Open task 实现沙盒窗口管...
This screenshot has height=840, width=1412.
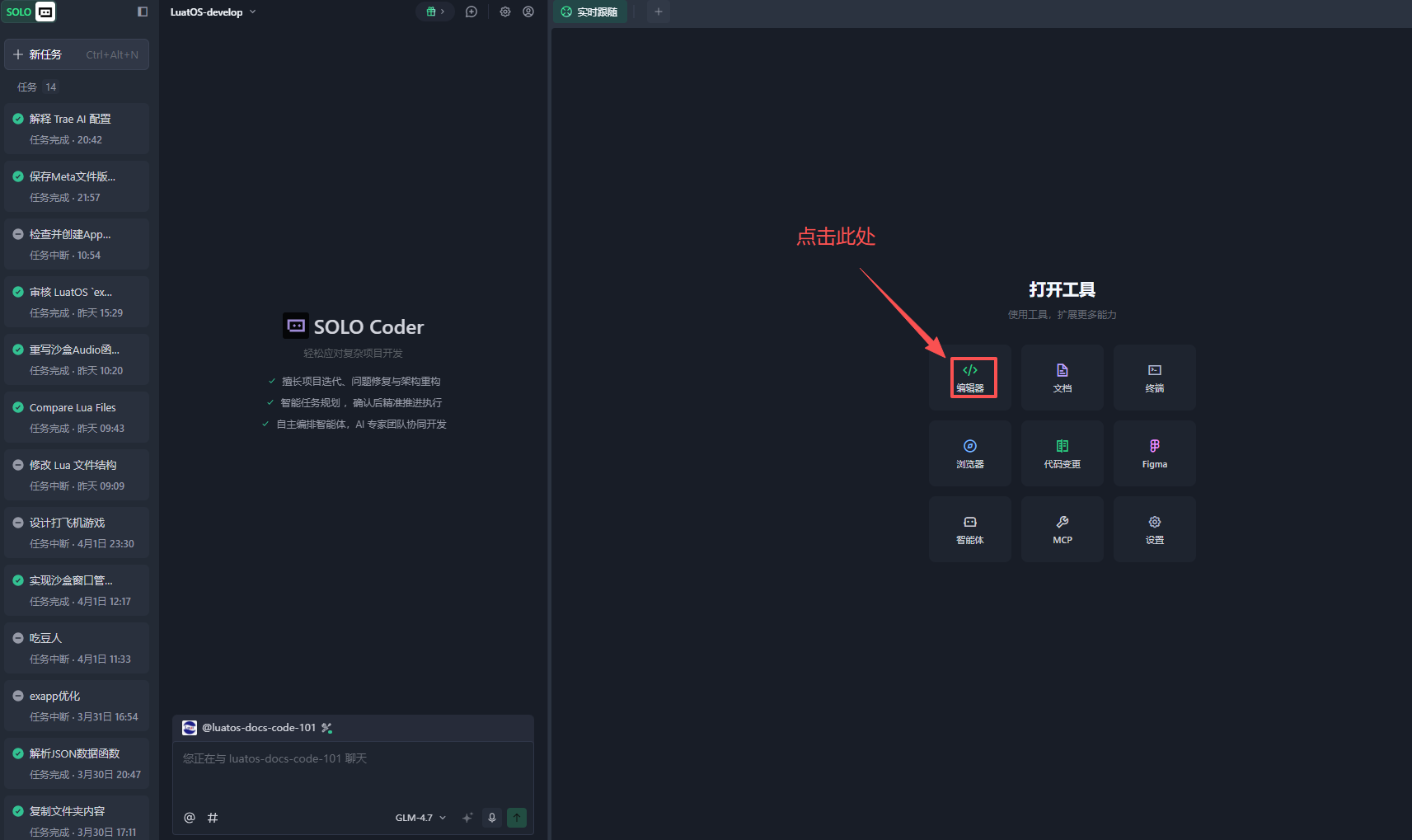(x=77, y=590)
